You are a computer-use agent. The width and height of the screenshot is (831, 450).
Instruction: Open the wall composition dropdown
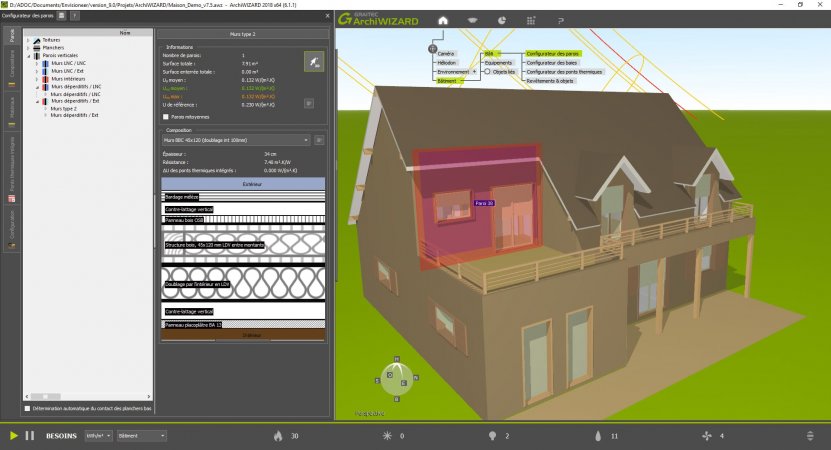coord(236,140)
